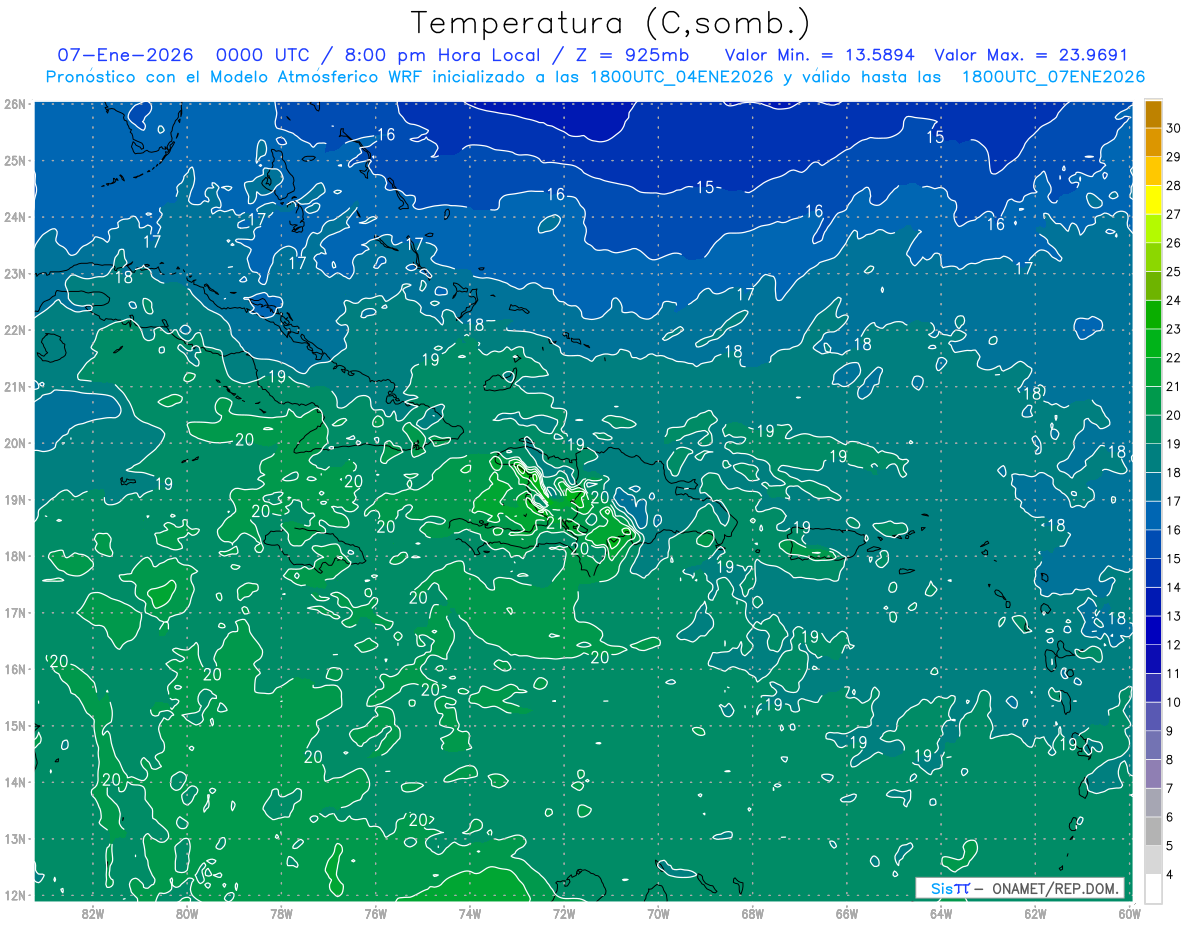1200x927 pixels.
Task: Click the 82W longitude label
Action: click(92, 912)
